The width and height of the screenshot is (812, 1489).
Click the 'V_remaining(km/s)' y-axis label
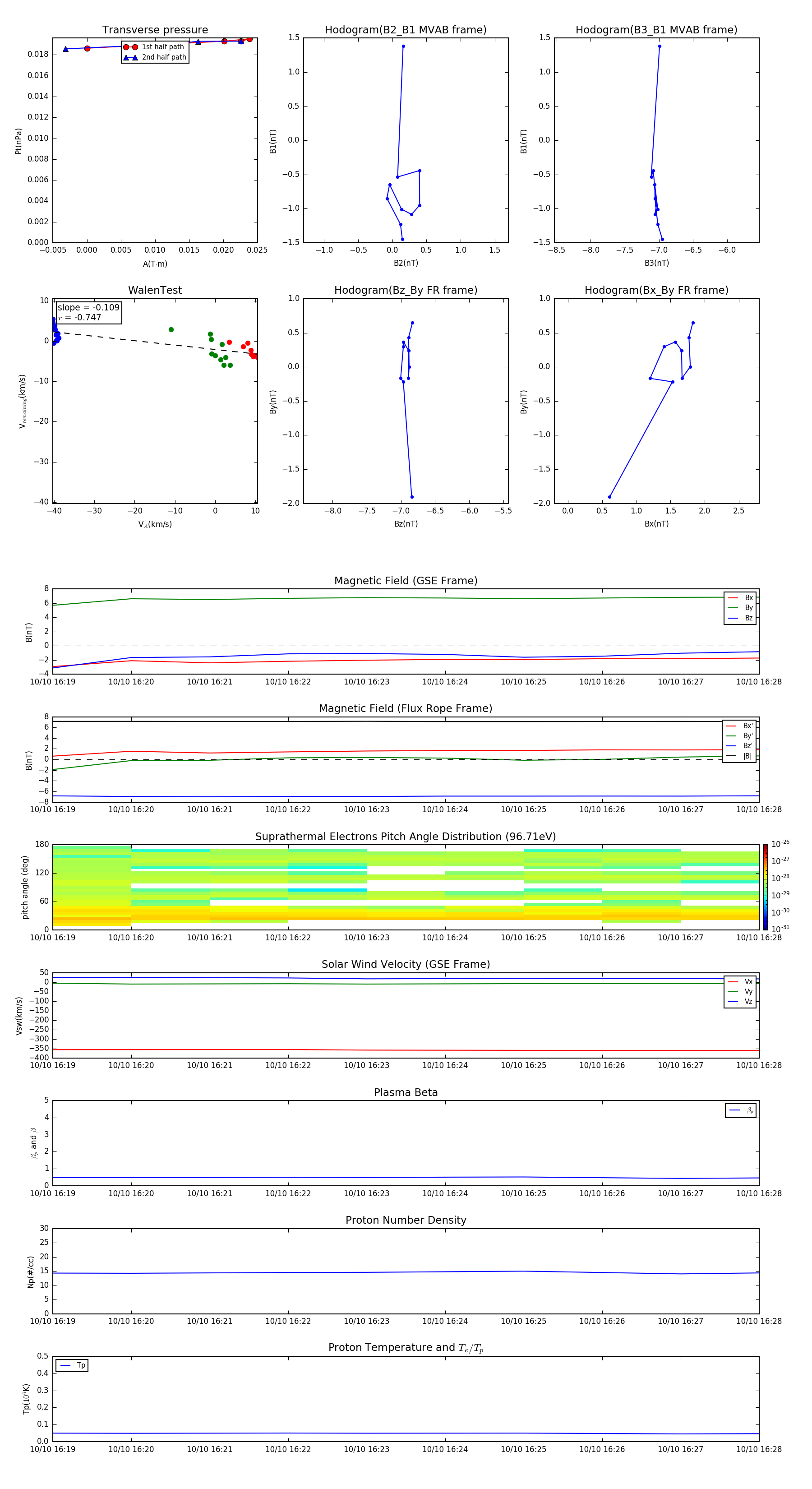tap(22, 401)
